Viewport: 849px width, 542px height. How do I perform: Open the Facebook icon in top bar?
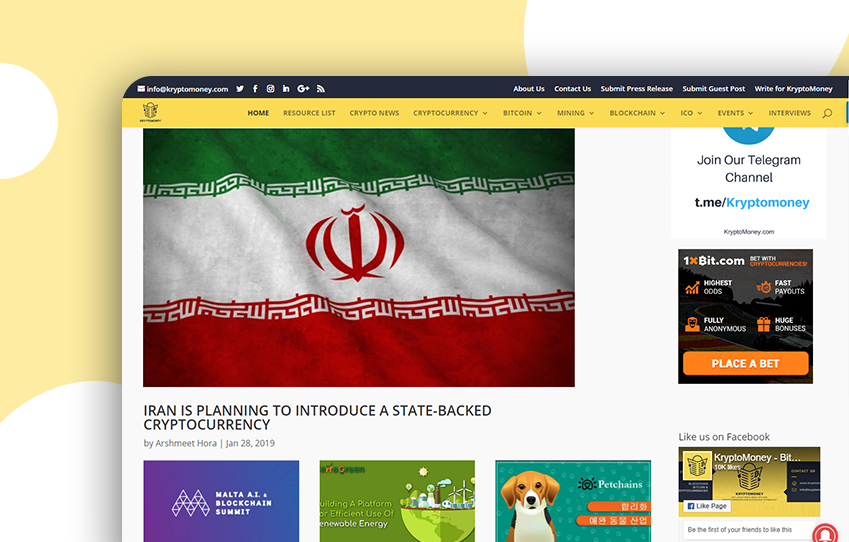click(x=255, y=89)
